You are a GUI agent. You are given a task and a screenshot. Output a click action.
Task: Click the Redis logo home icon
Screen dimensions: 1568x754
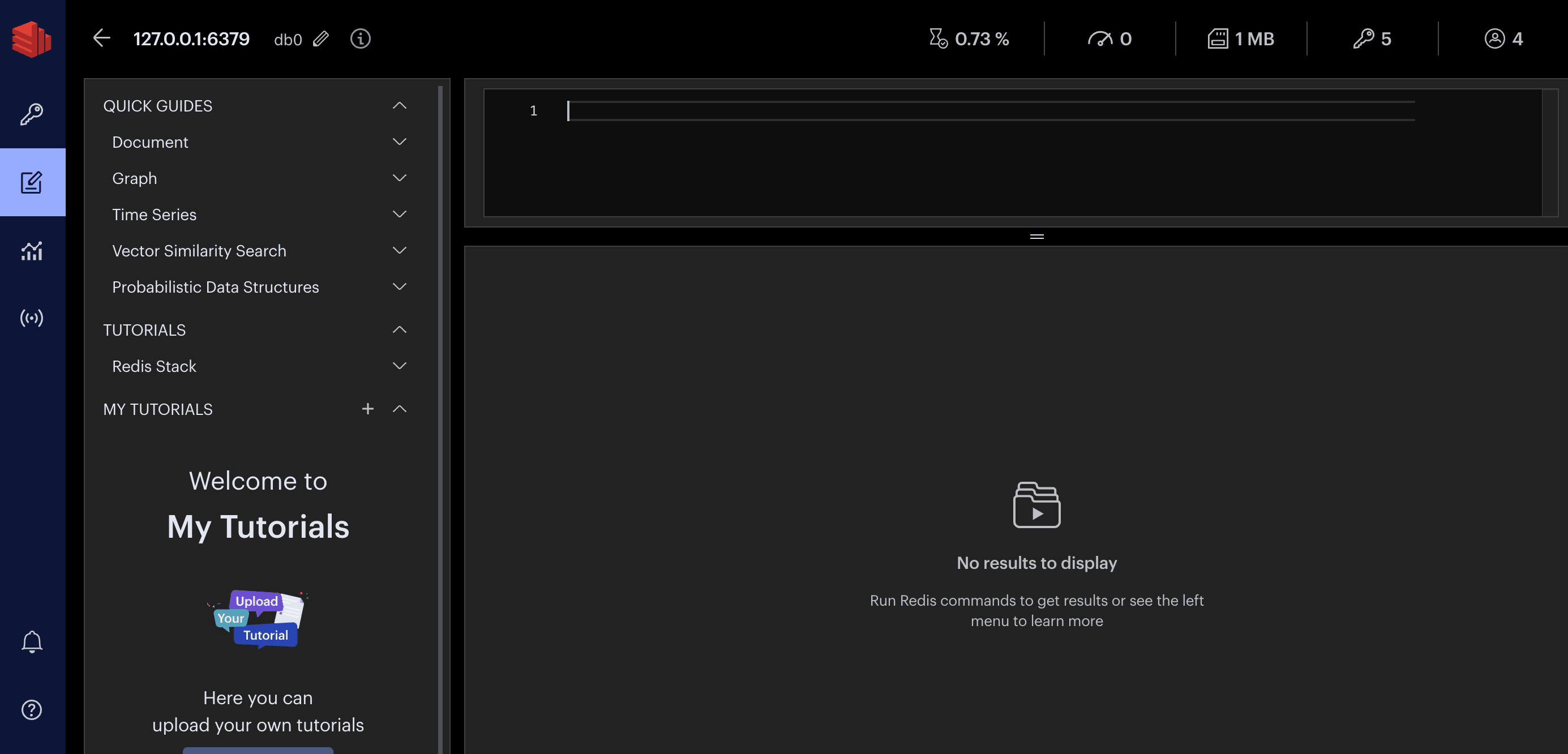32,39
